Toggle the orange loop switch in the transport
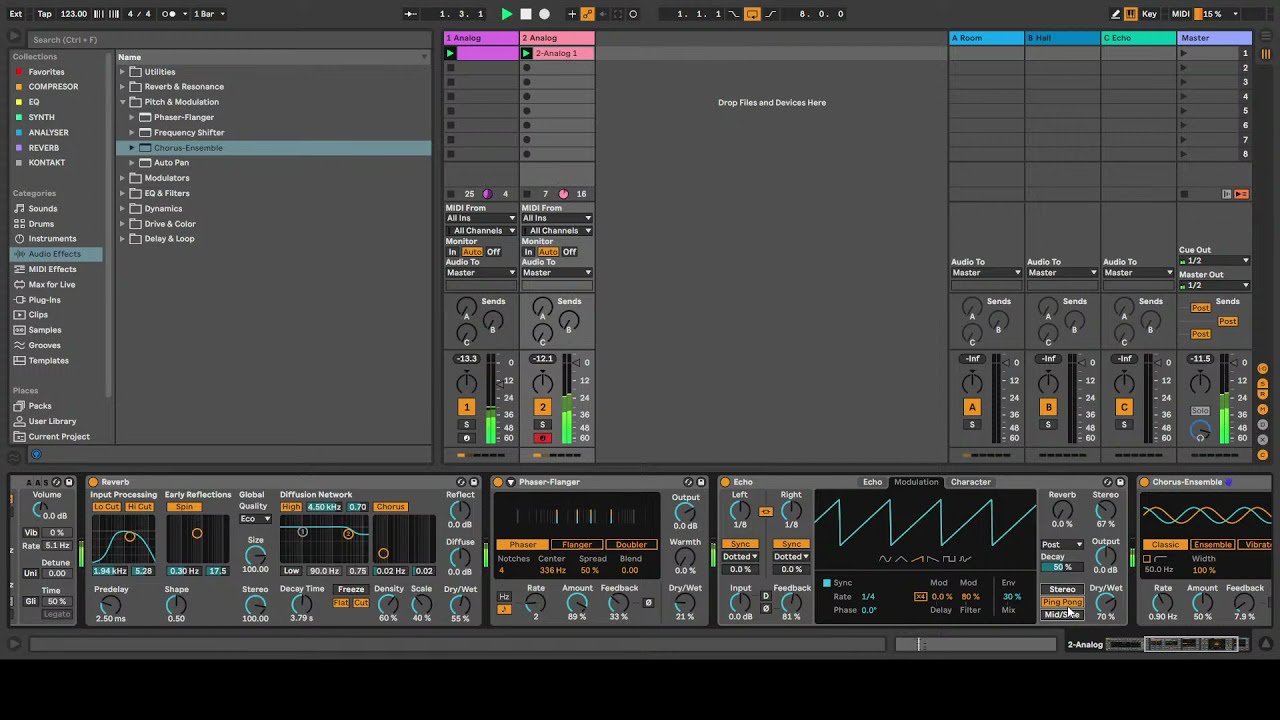This screenshot has width=1280, height=720. coord(752,14)
